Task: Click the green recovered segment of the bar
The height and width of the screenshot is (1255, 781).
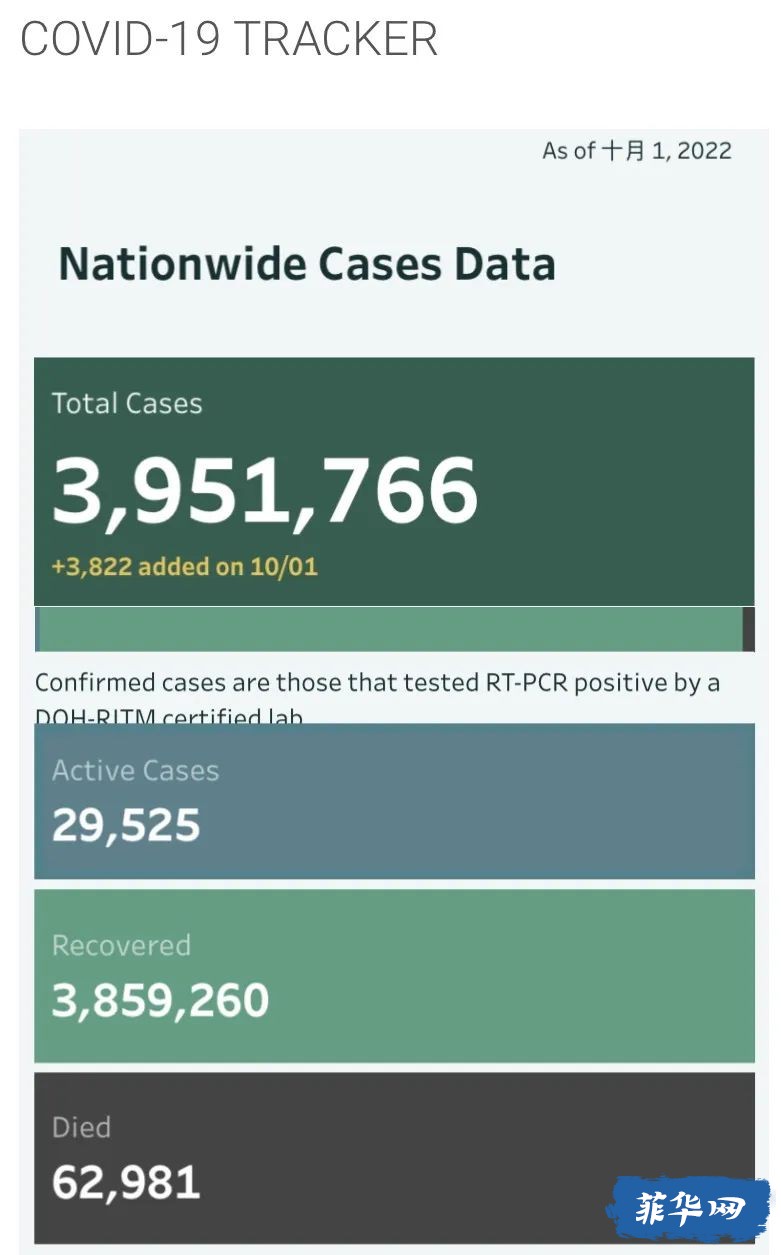Action: pos(391,629)
